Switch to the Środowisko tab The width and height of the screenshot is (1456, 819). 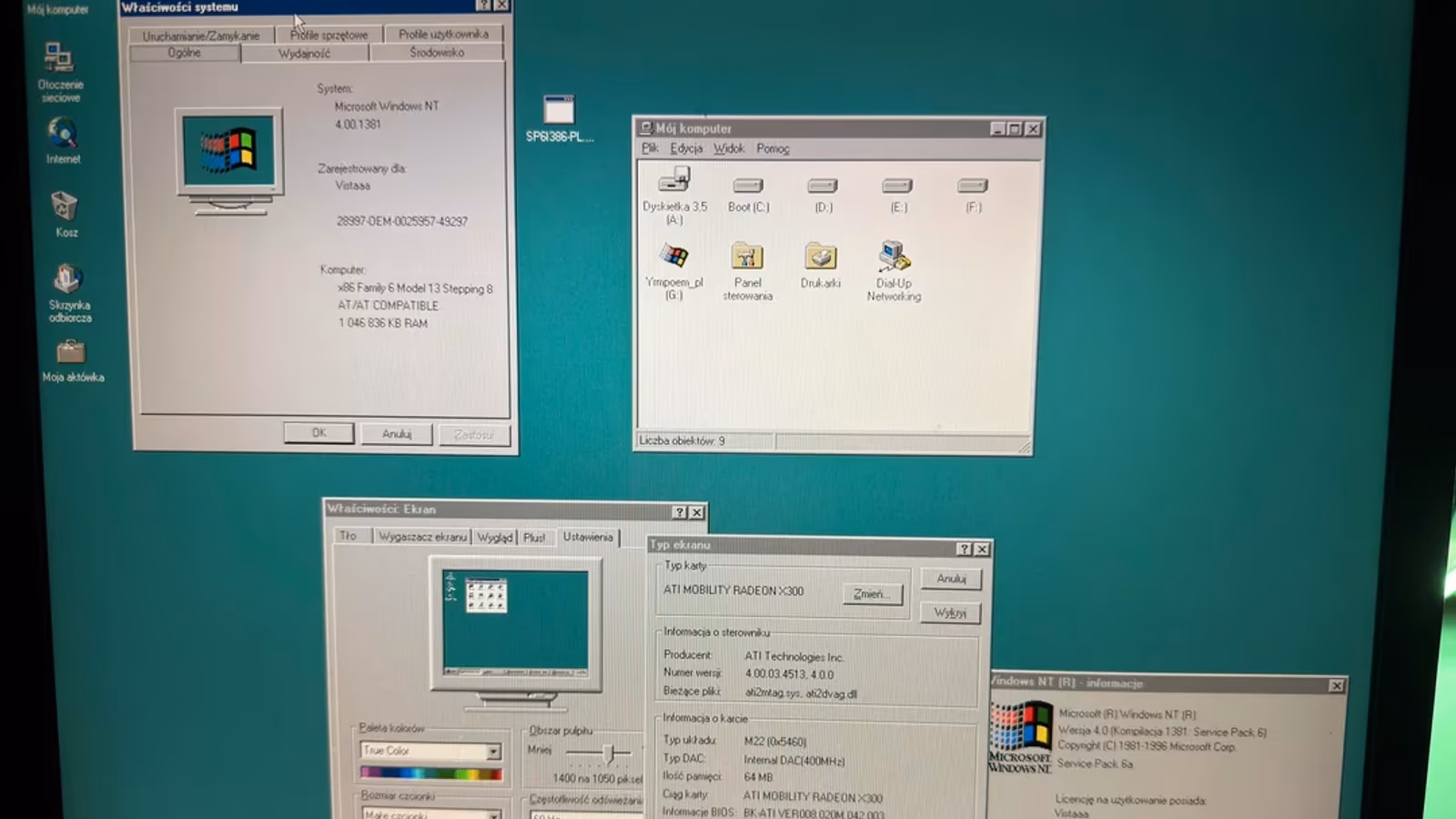pyautogui.click(x=437, y=52)
